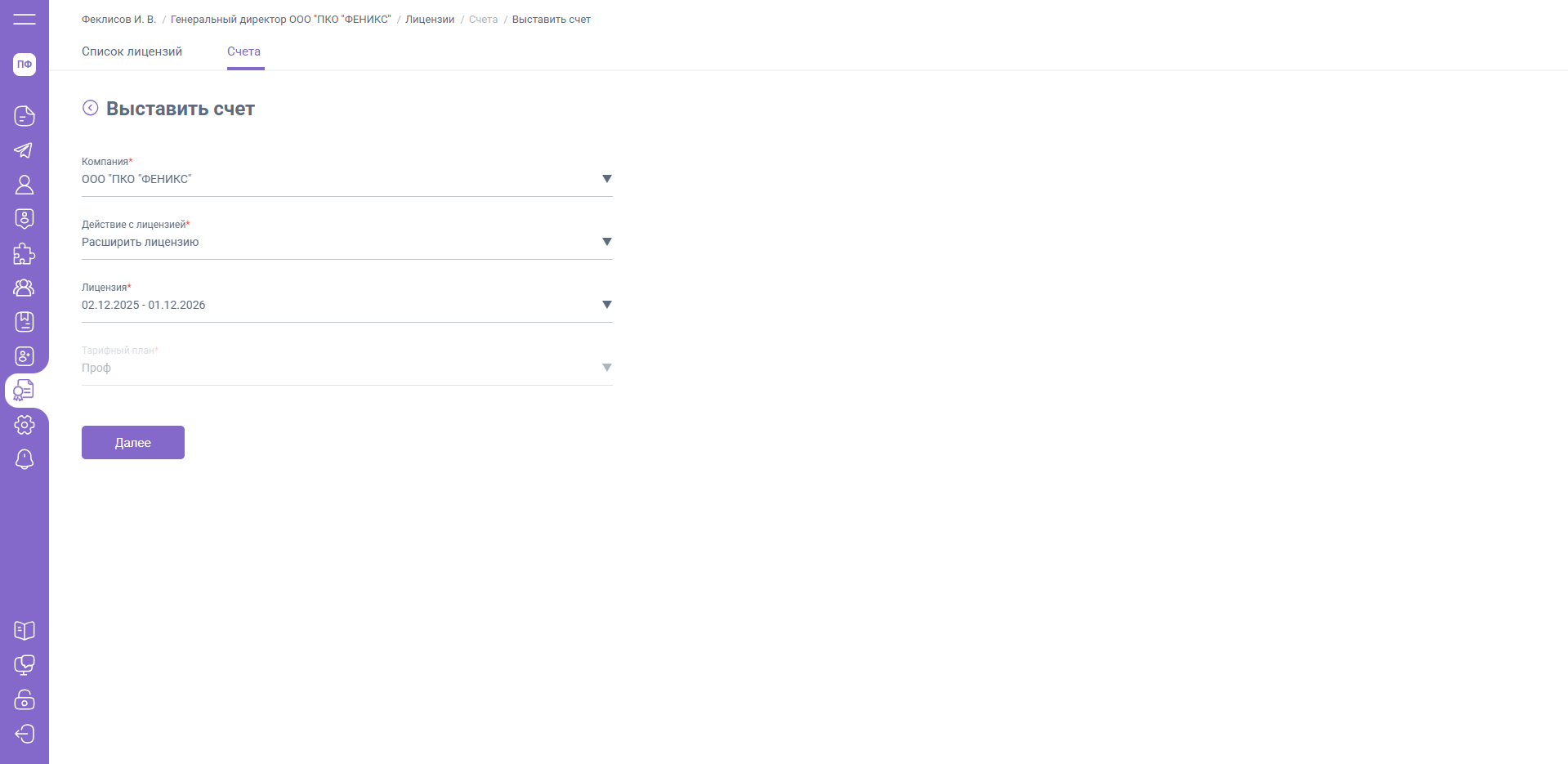The height and width of the screenshot is (764, 1568).
Task: Click the Лицензии breadcrumb link
Action: pos(430,20)
